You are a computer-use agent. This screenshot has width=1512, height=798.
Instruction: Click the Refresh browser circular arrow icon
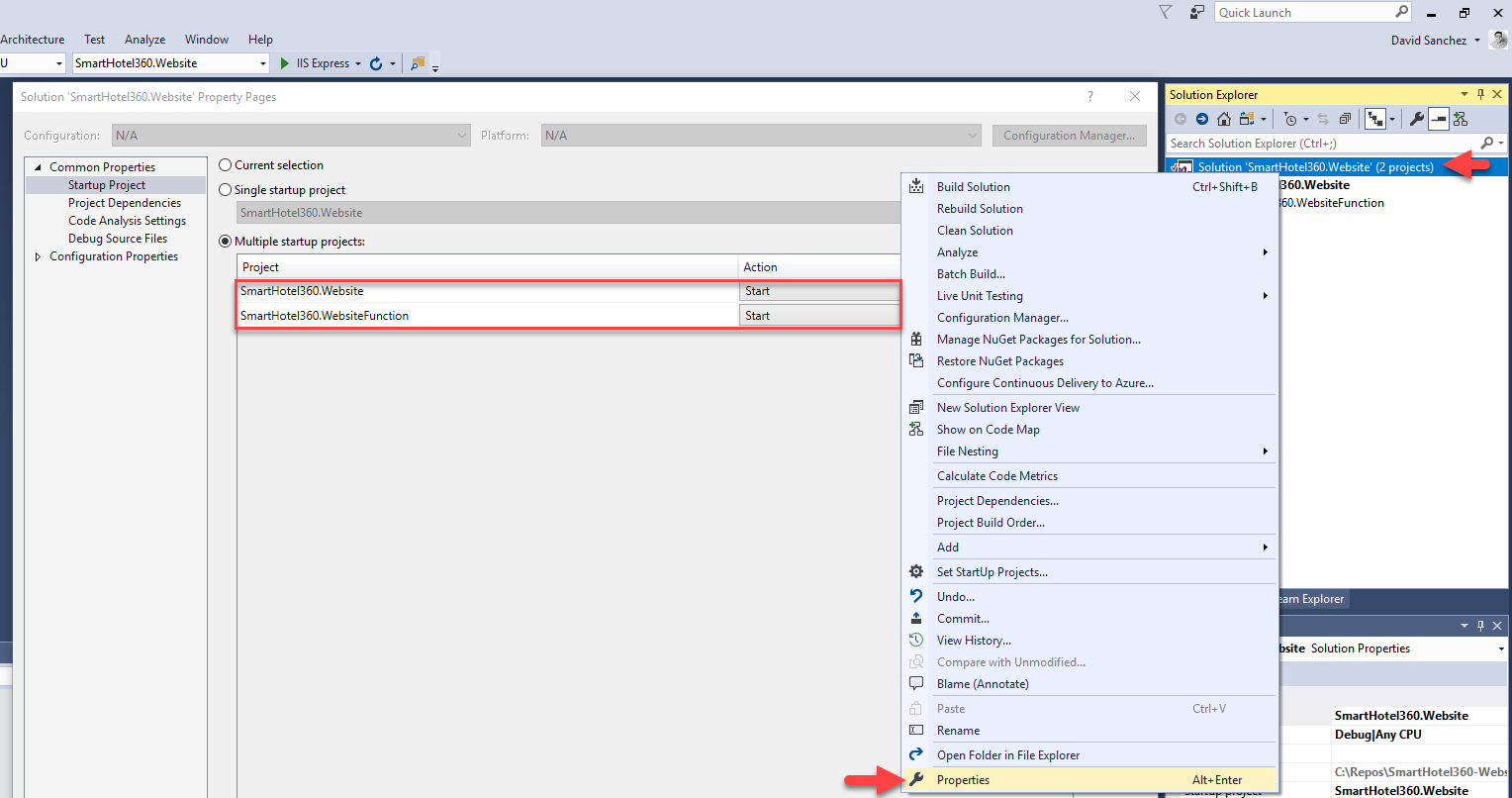(376, 63)
